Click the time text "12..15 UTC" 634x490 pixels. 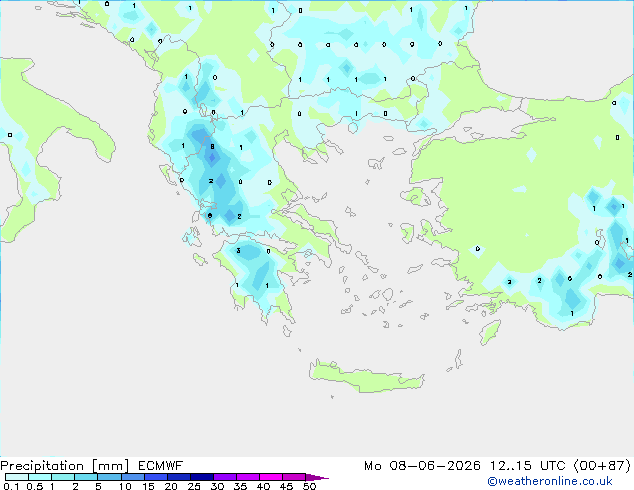(x=528, y=466)
